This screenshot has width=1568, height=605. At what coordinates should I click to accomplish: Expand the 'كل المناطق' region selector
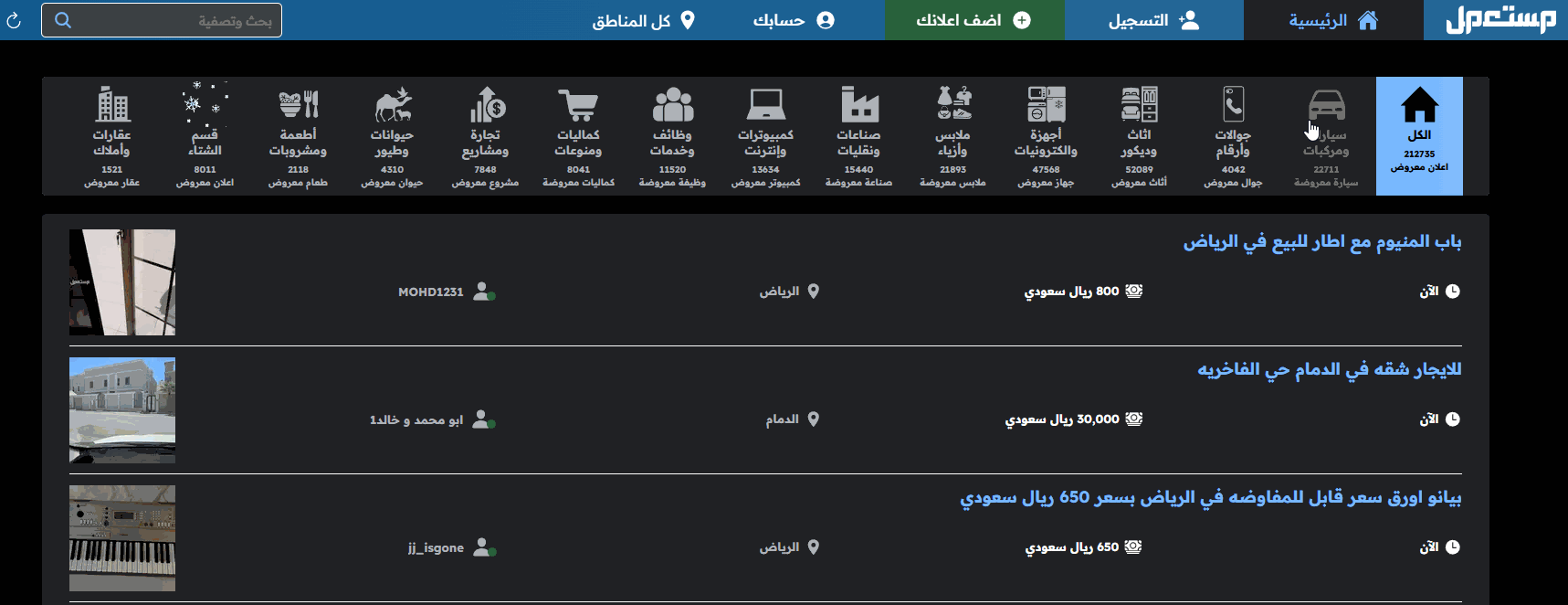point(643,20)
